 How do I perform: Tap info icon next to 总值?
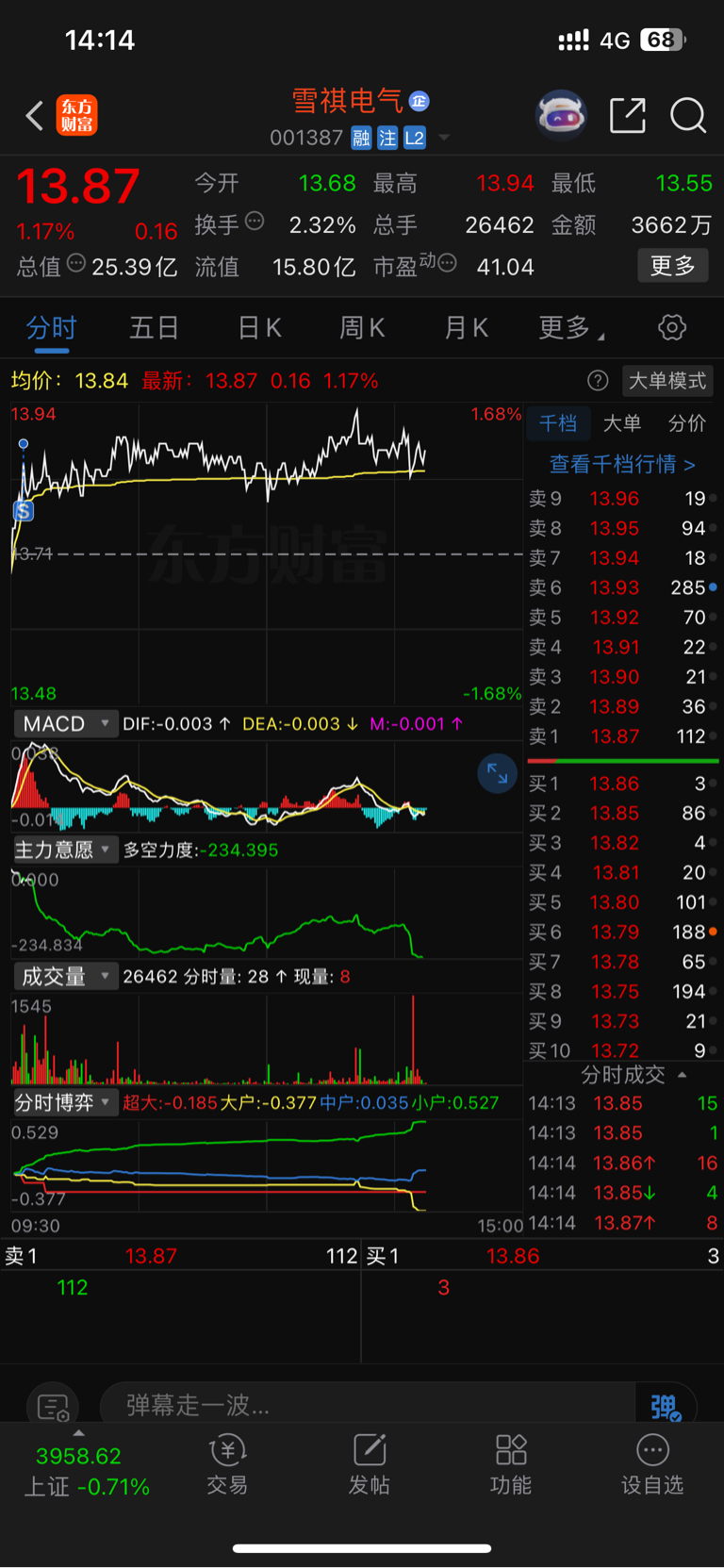(76, 263)
